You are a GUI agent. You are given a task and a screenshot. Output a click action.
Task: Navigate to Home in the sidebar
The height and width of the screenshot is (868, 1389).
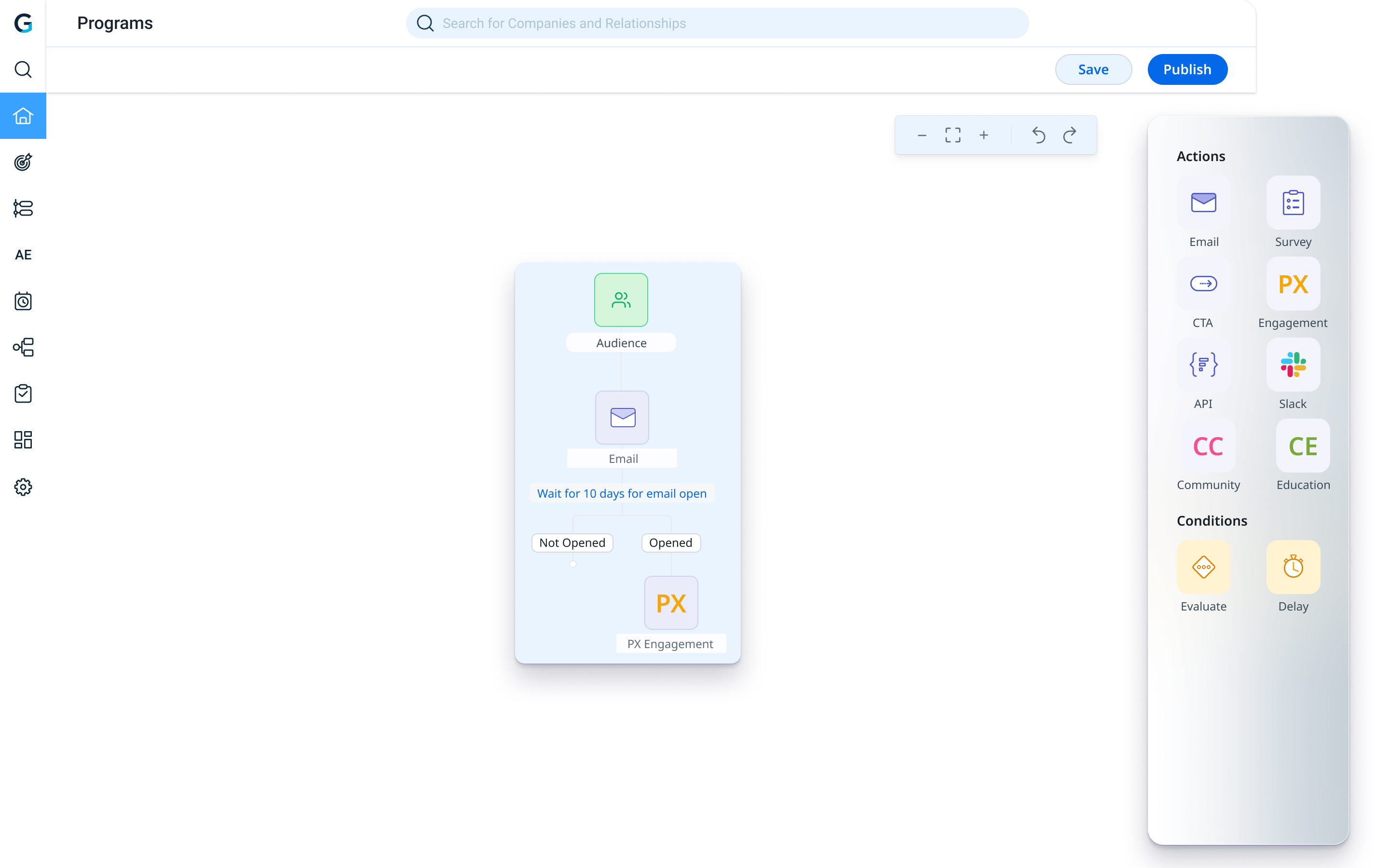click(23, 115)
